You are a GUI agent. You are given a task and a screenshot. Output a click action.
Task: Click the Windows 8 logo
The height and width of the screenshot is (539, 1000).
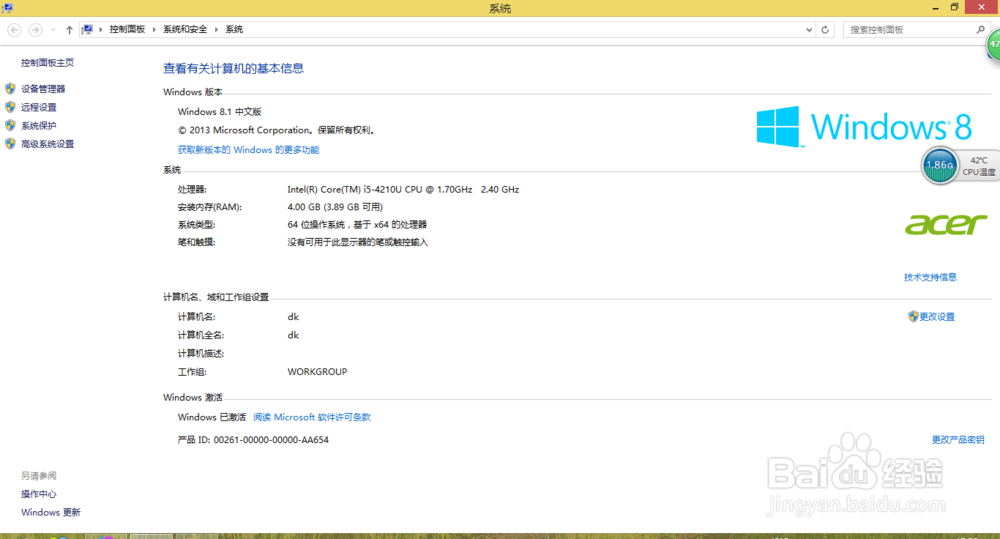[864, 126]
